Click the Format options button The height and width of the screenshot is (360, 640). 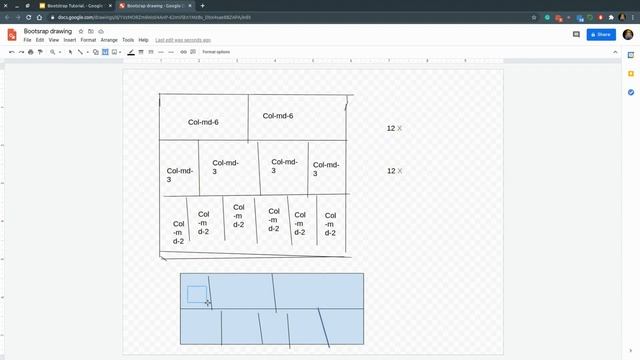(216, 52)
